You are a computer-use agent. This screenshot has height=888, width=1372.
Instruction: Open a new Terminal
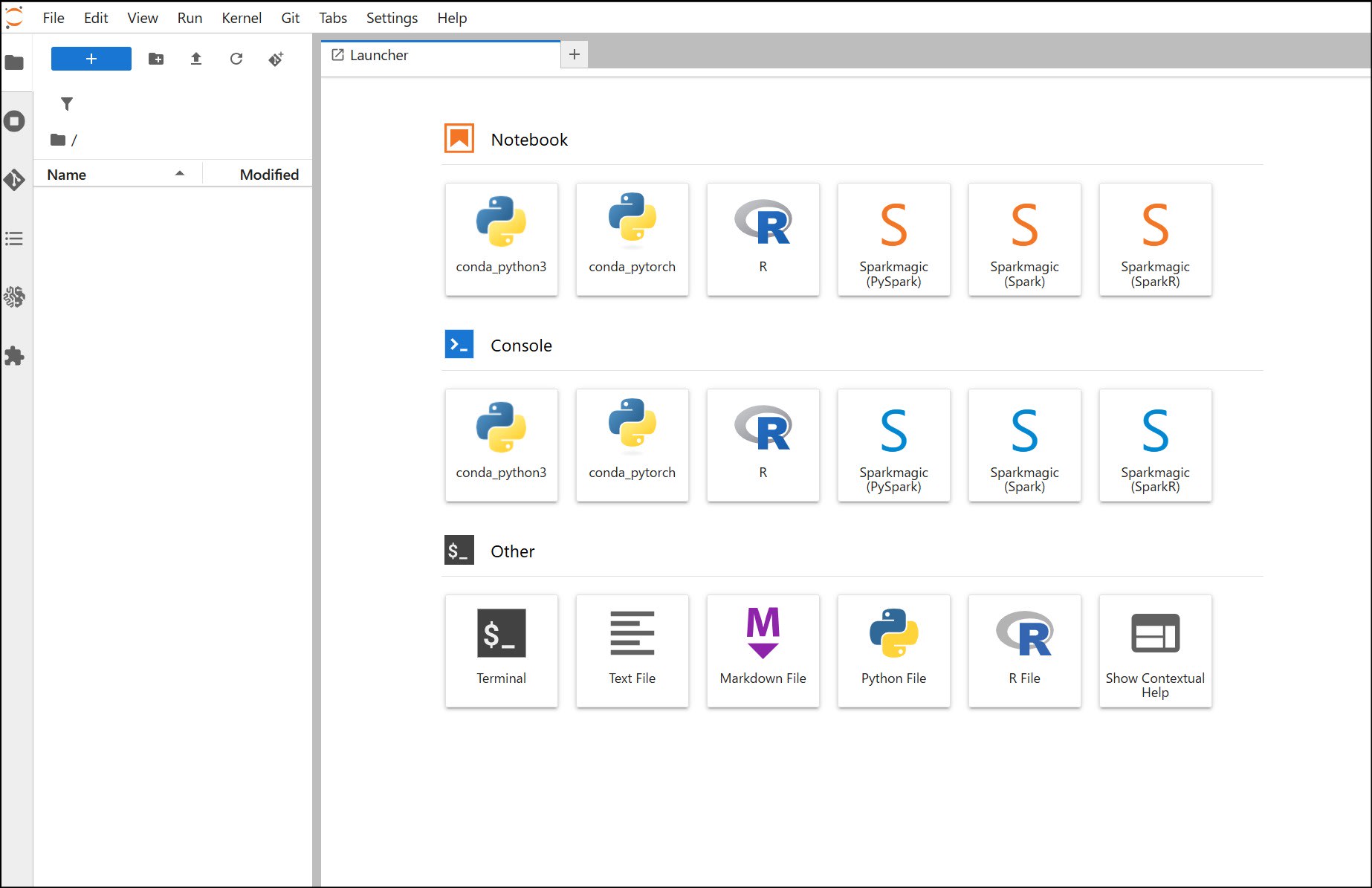pyautogui.click(x=501, y=651)
